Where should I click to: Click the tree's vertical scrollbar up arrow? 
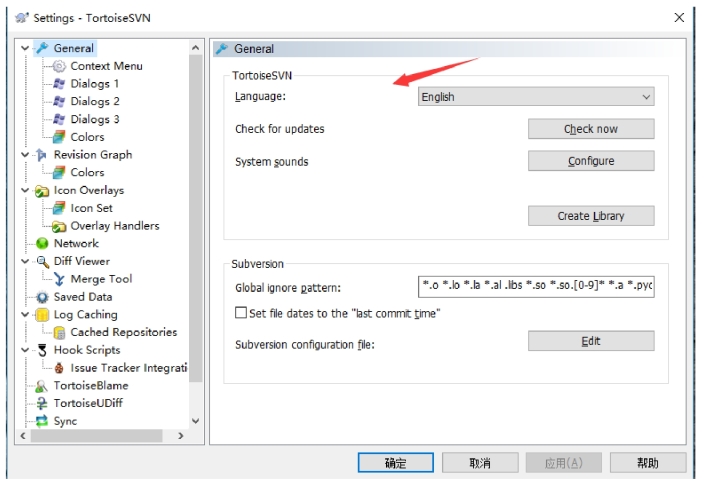click(x=196, y=47)
